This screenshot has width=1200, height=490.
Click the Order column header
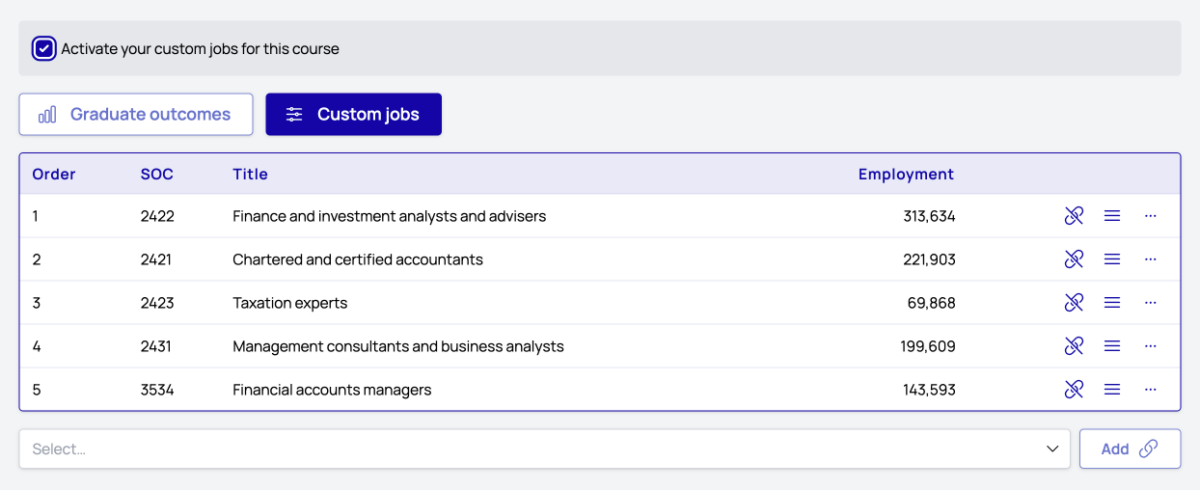click(x=54, y=174)
